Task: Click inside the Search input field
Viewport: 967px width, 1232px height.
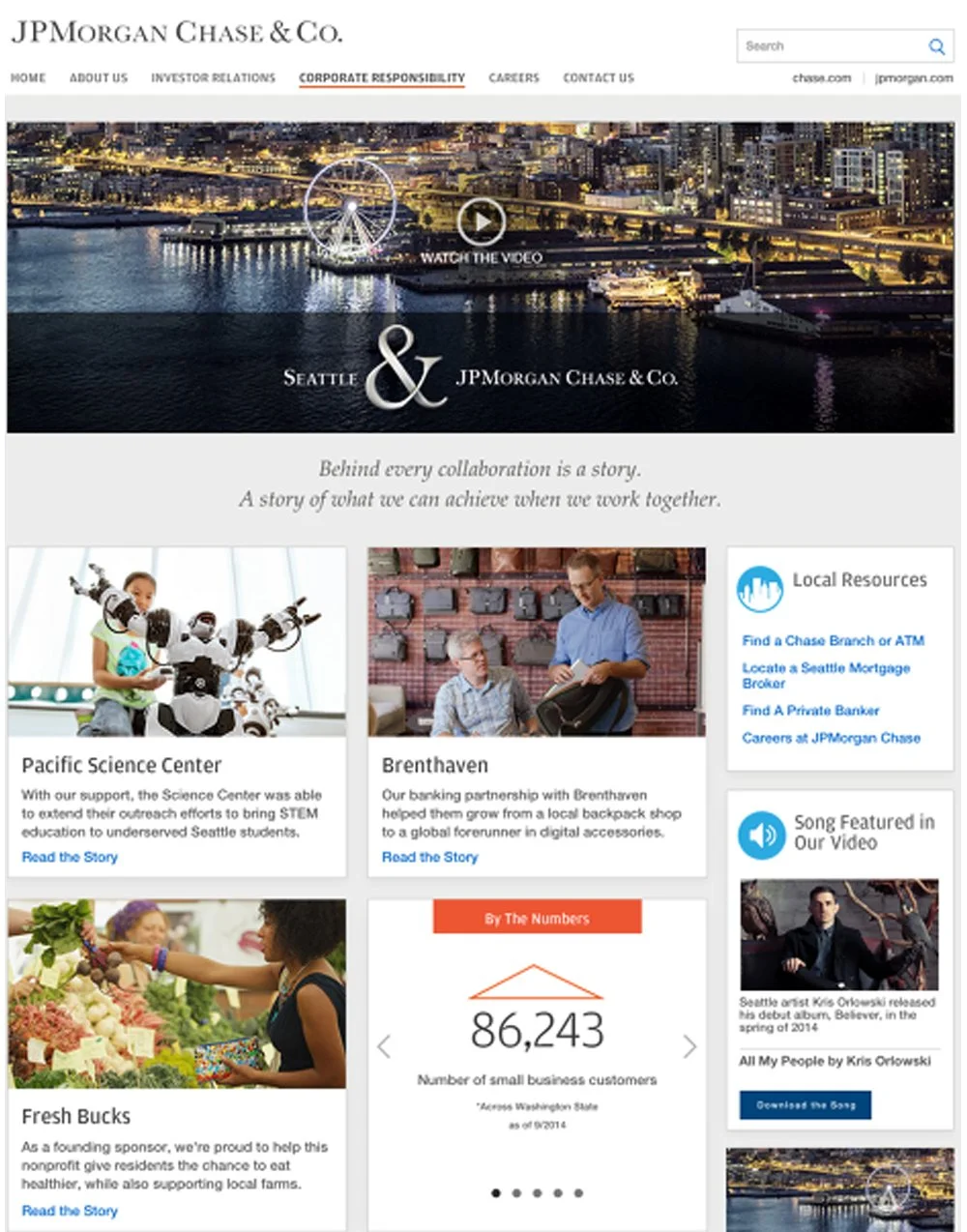Action: click(x=830, y=46)
